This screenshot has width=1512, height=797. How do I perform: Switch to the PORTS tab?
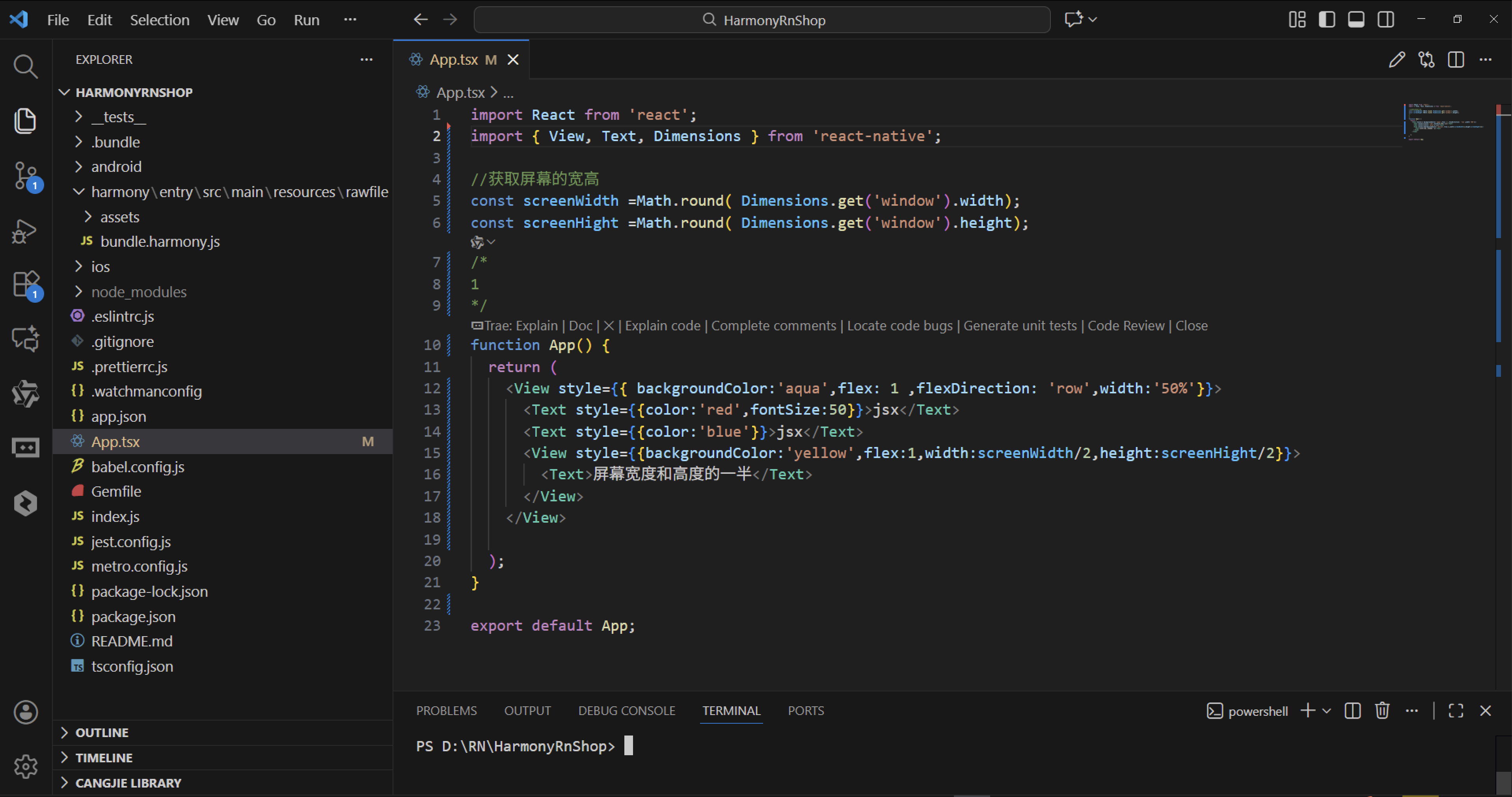(806, 711)
